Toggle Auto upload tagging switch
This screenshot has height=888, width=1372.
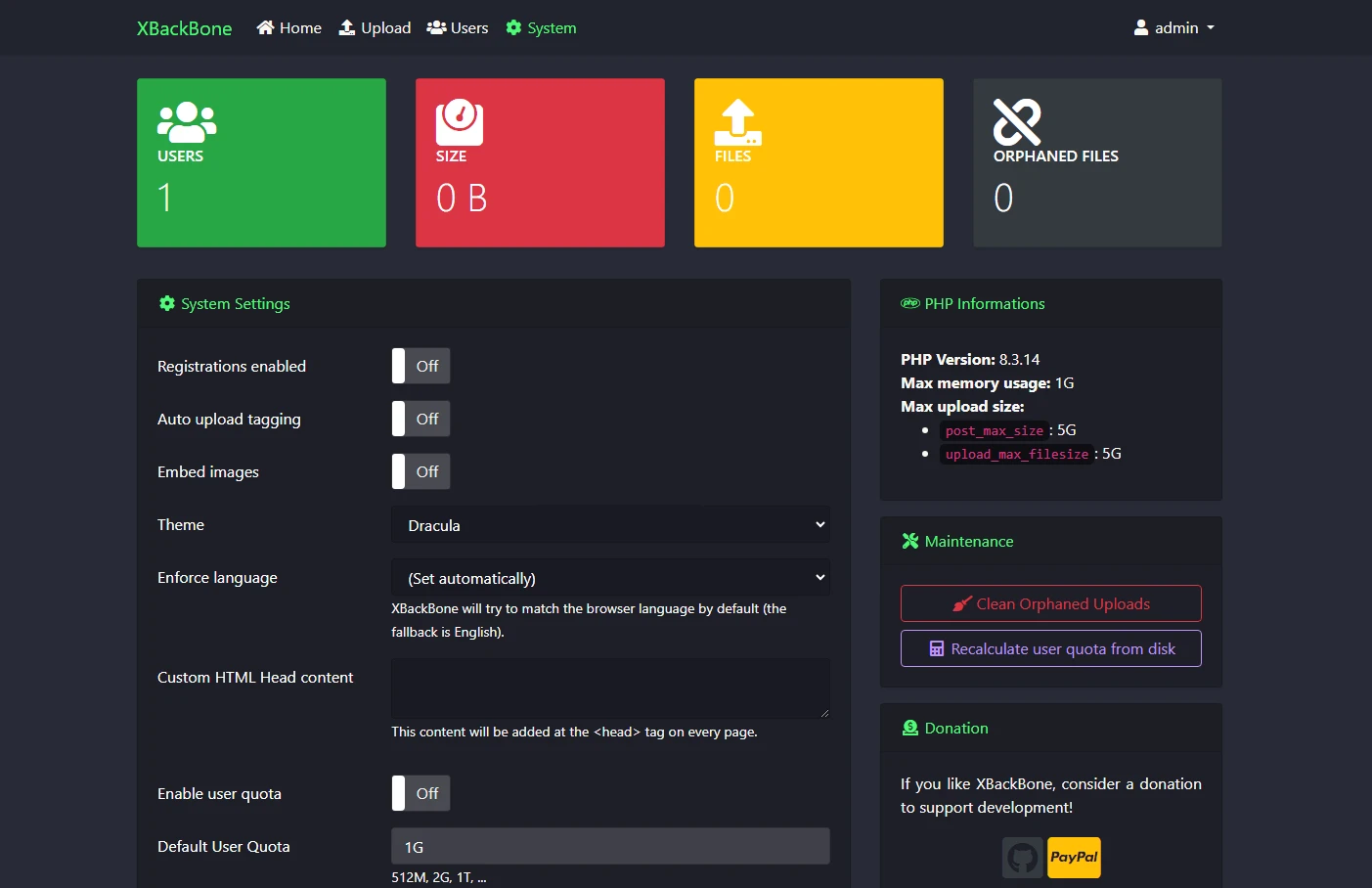click(421, 419)
